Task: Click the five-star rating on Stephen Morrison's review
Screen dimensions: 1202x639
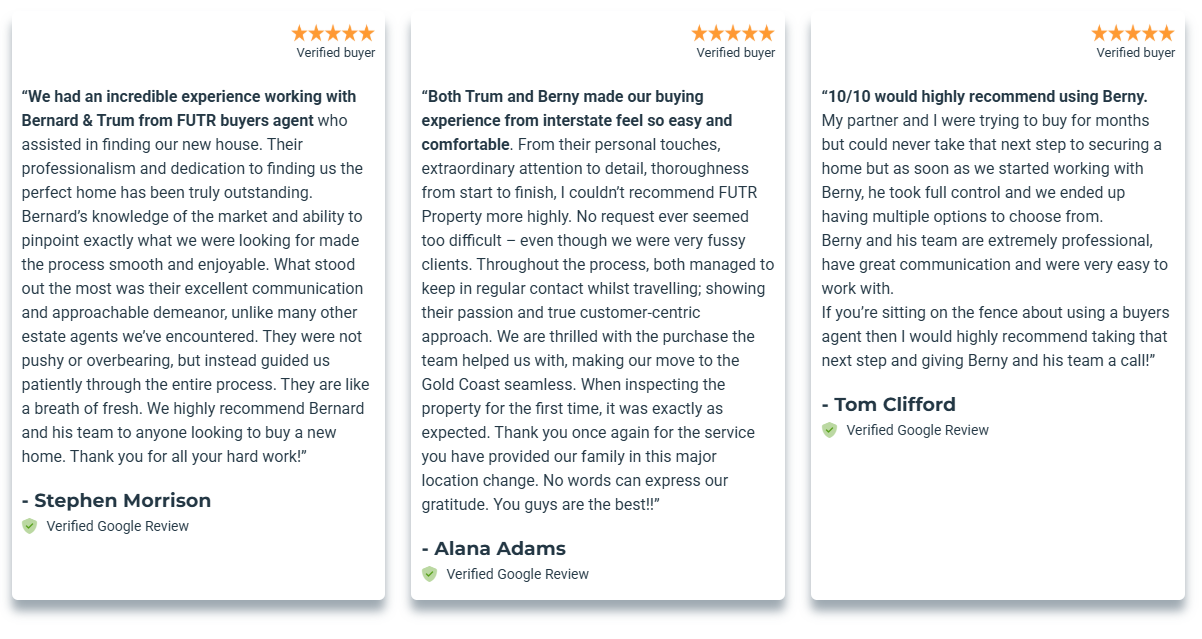Action: (333, 33)
